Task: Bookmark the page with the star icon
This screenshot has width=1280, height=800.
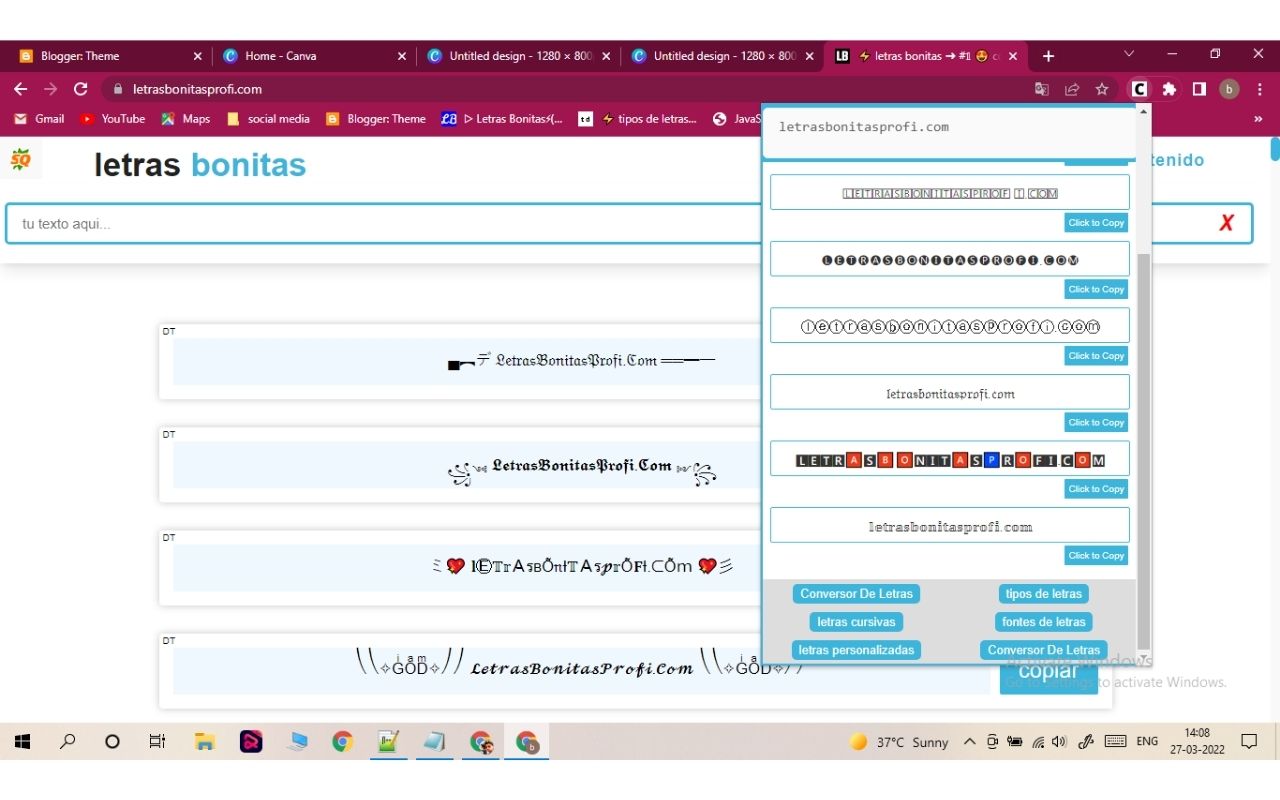Action: click(1102, 89)
